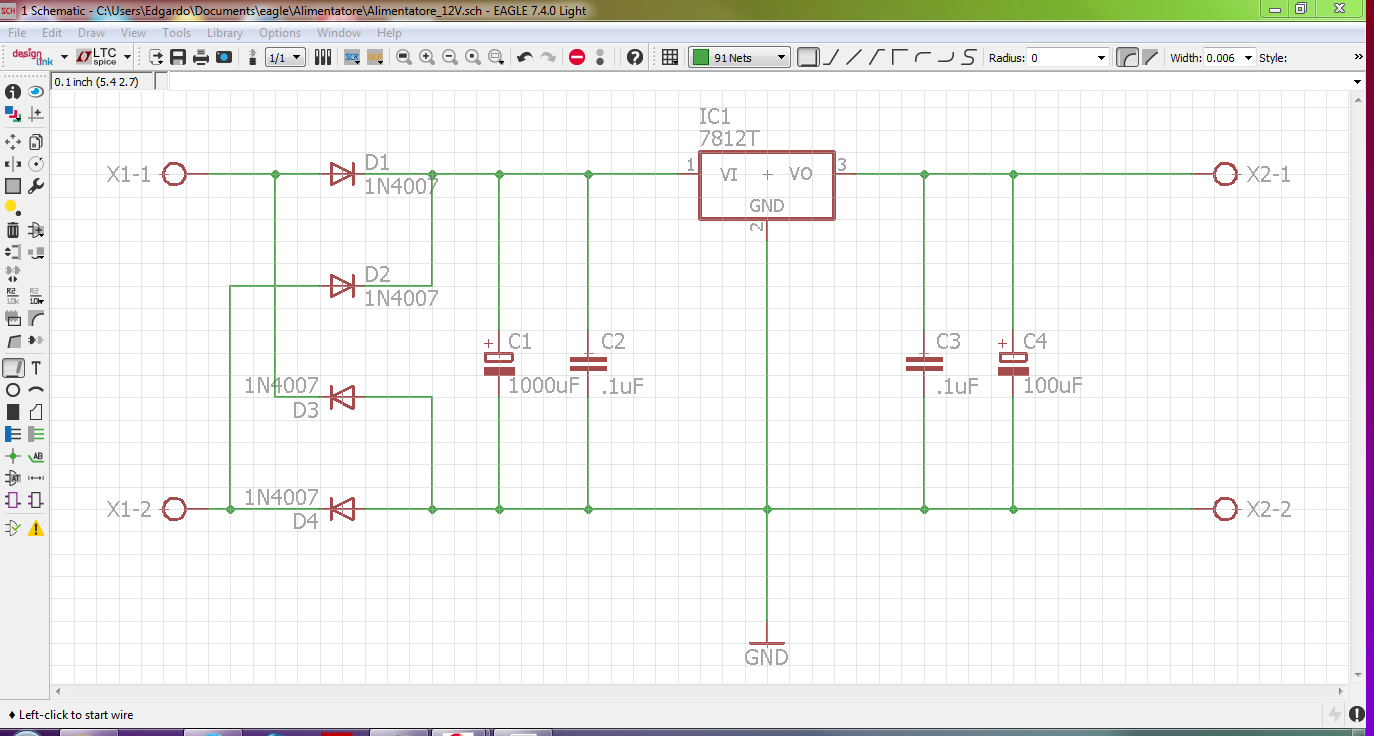This screenshot has width=1374, height=736.
Task: Open the grid settings icon
Action: coord(670,57)
